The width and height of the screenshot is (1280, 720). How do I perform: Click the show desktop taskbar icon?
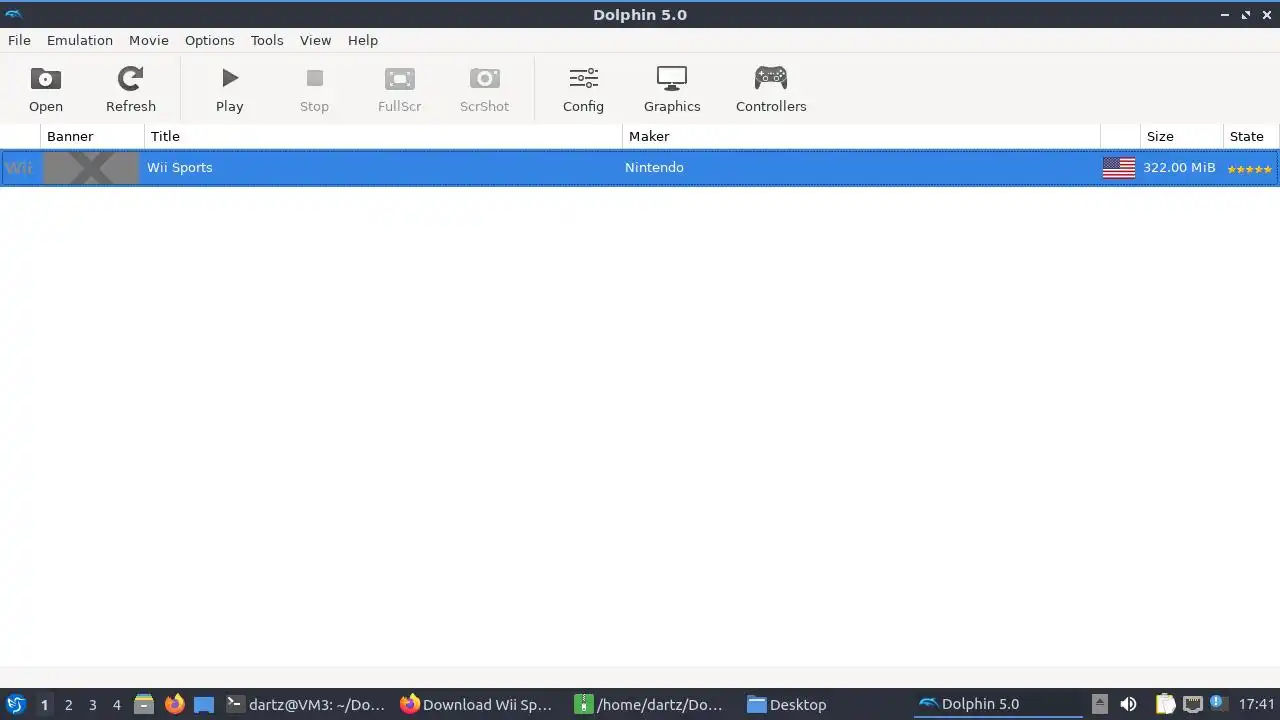tap(204, 705)
